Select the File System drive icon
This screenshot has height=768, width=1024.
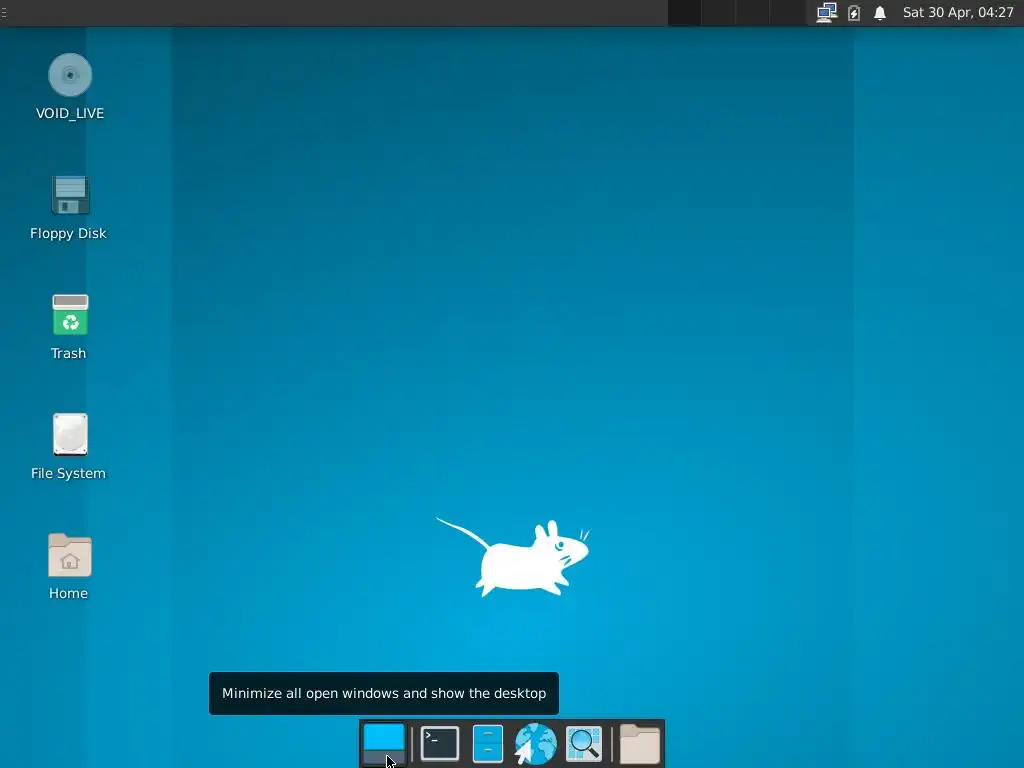[70, 434]
